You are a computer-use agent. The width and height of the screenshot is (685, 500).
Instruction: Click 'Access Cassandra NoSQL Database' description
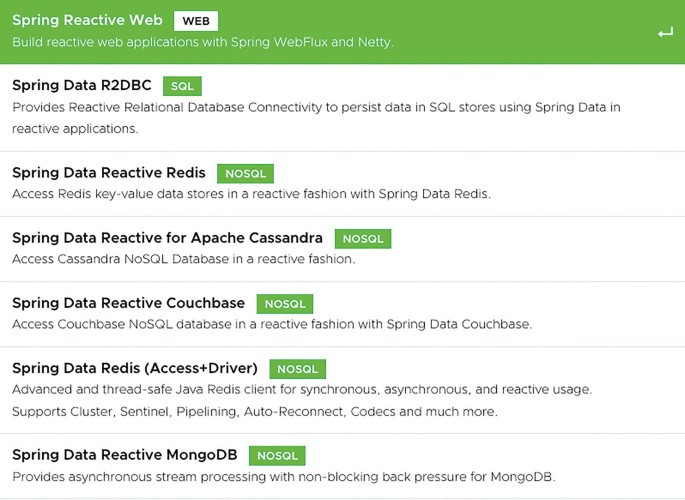coord(184,259)
